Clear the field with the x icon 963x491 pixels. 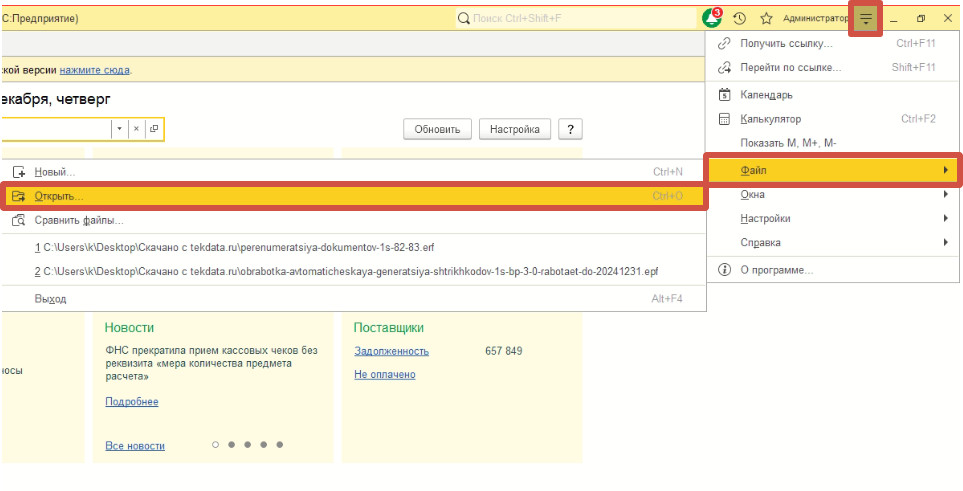click(x=136, y=129)
